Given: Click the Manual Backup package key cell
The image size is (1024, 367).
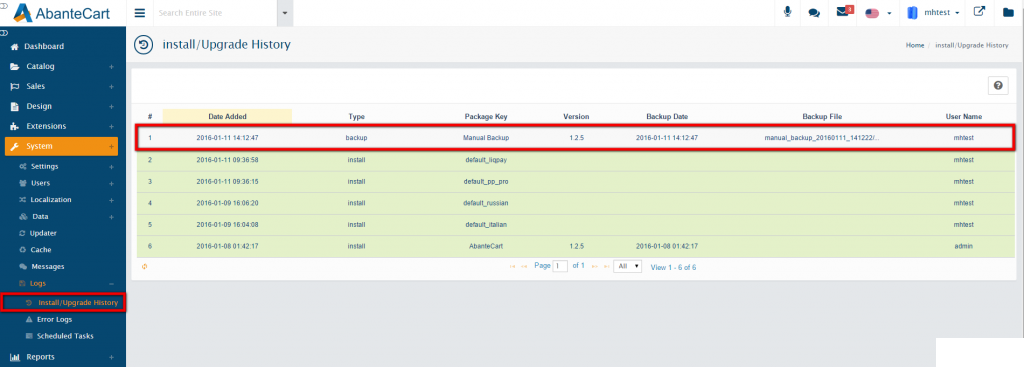Looking at the screenshot, I should pyautogui.click(x=486, y=138).
